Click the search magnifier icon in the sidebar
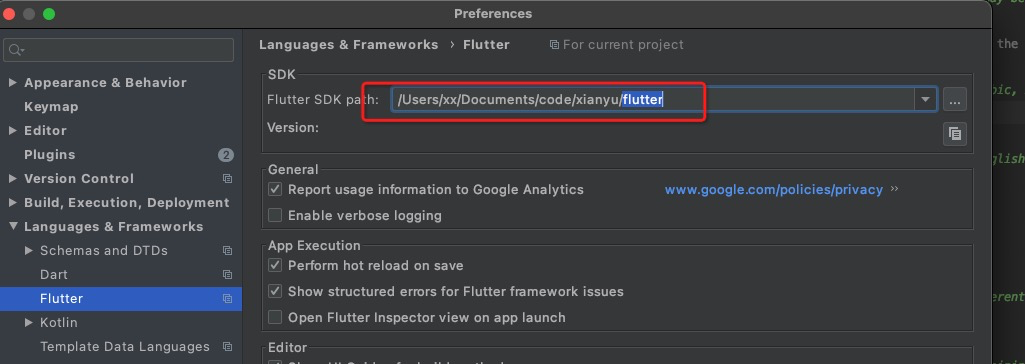 (x=16, y=50)
